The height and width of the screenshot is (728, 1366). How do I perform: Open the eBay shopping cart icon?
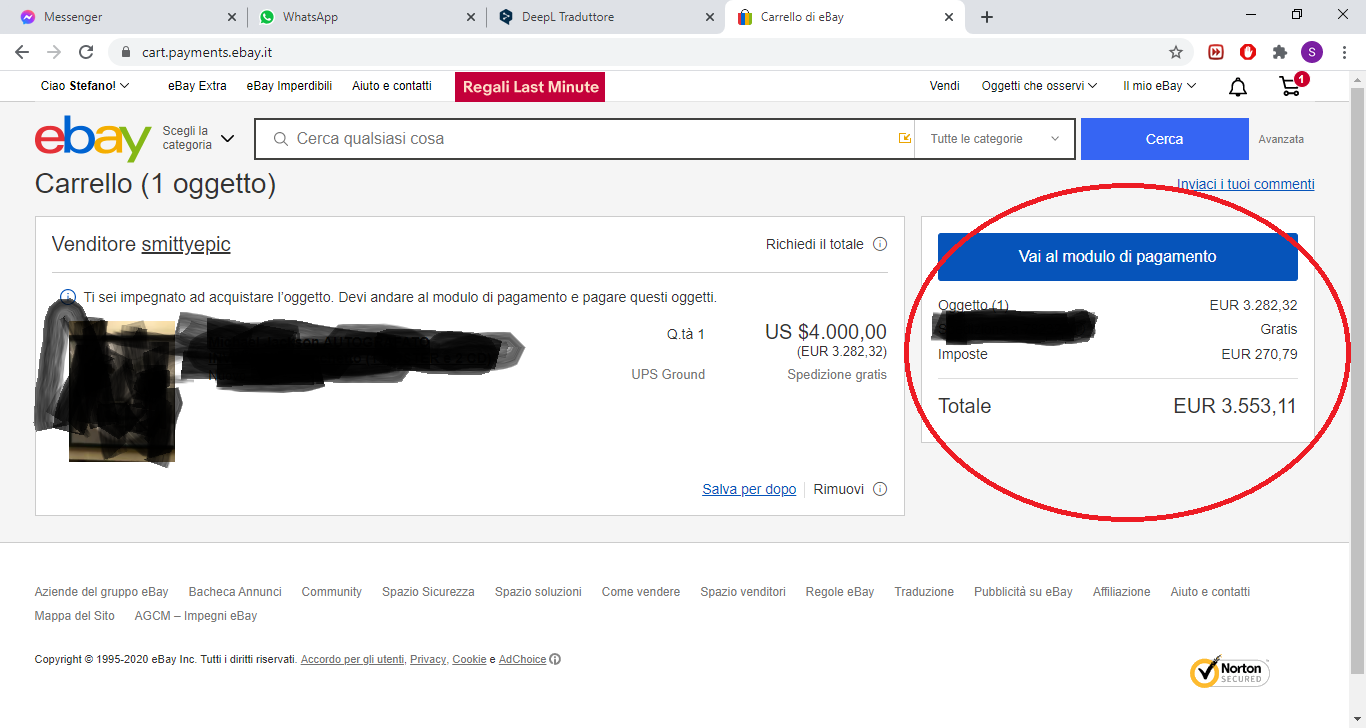[1291, 87]
